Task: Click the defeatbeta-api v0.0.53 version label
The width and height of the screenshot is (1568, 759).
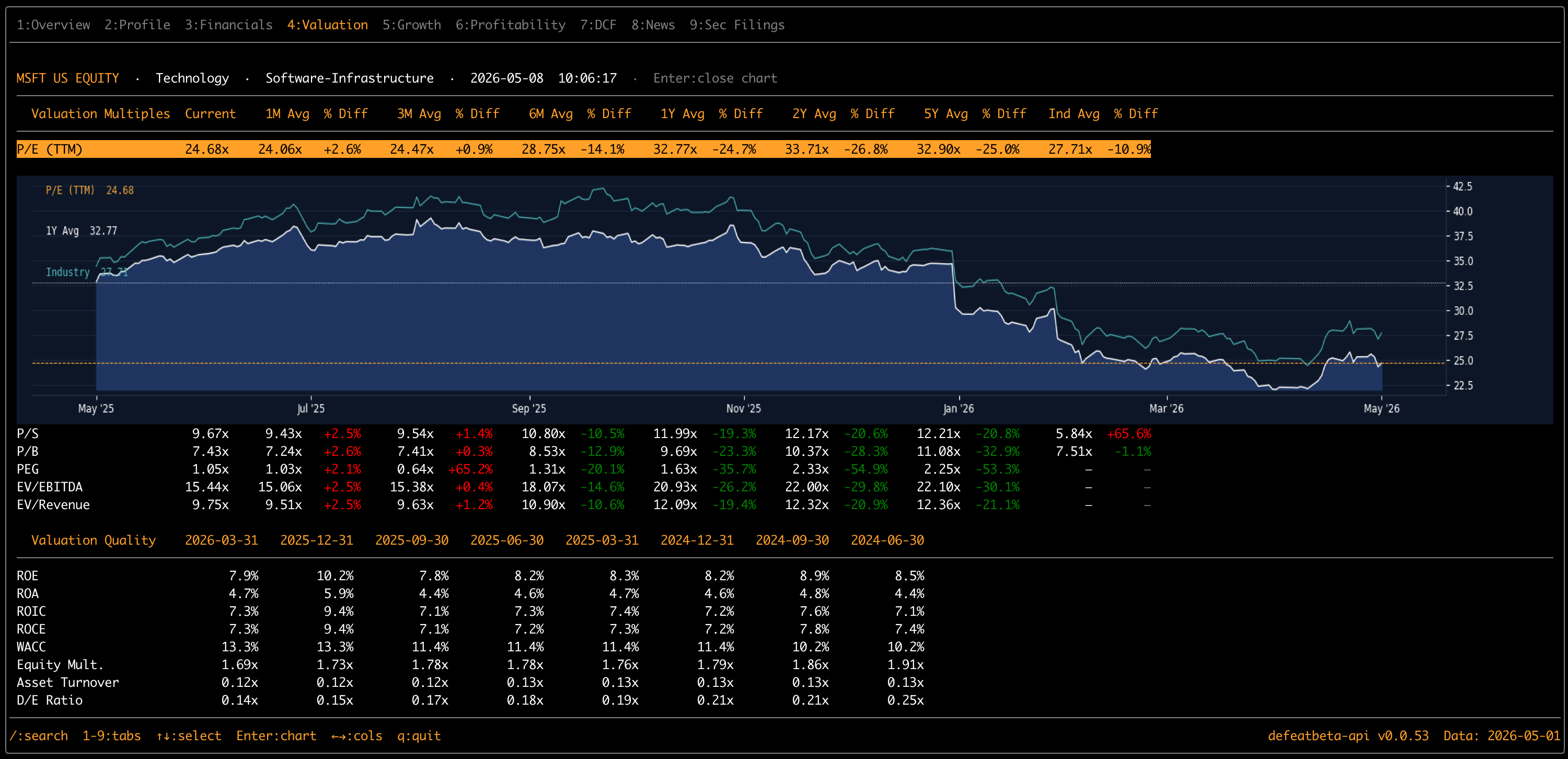Action: click(1347, 736)
